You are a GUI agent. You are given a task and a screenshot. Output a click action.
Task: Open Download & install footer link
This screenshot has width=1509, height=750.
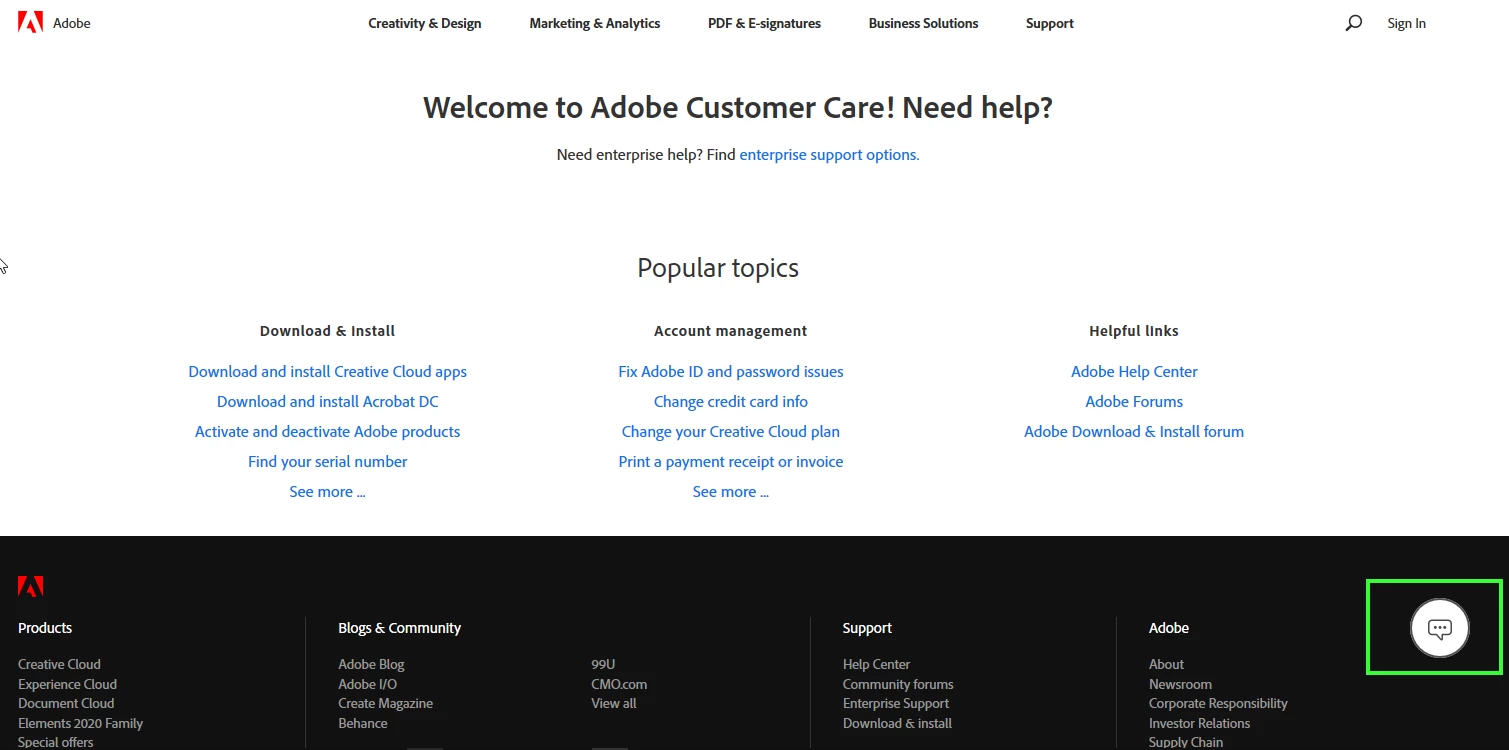pyautogui.click(x=897, y=723)
